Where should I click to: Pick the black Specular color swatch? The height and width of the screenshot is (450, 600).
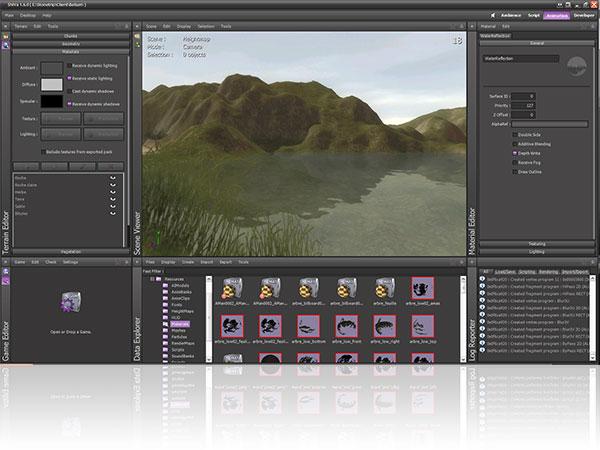pyautogui.click(x=52, y=101)
